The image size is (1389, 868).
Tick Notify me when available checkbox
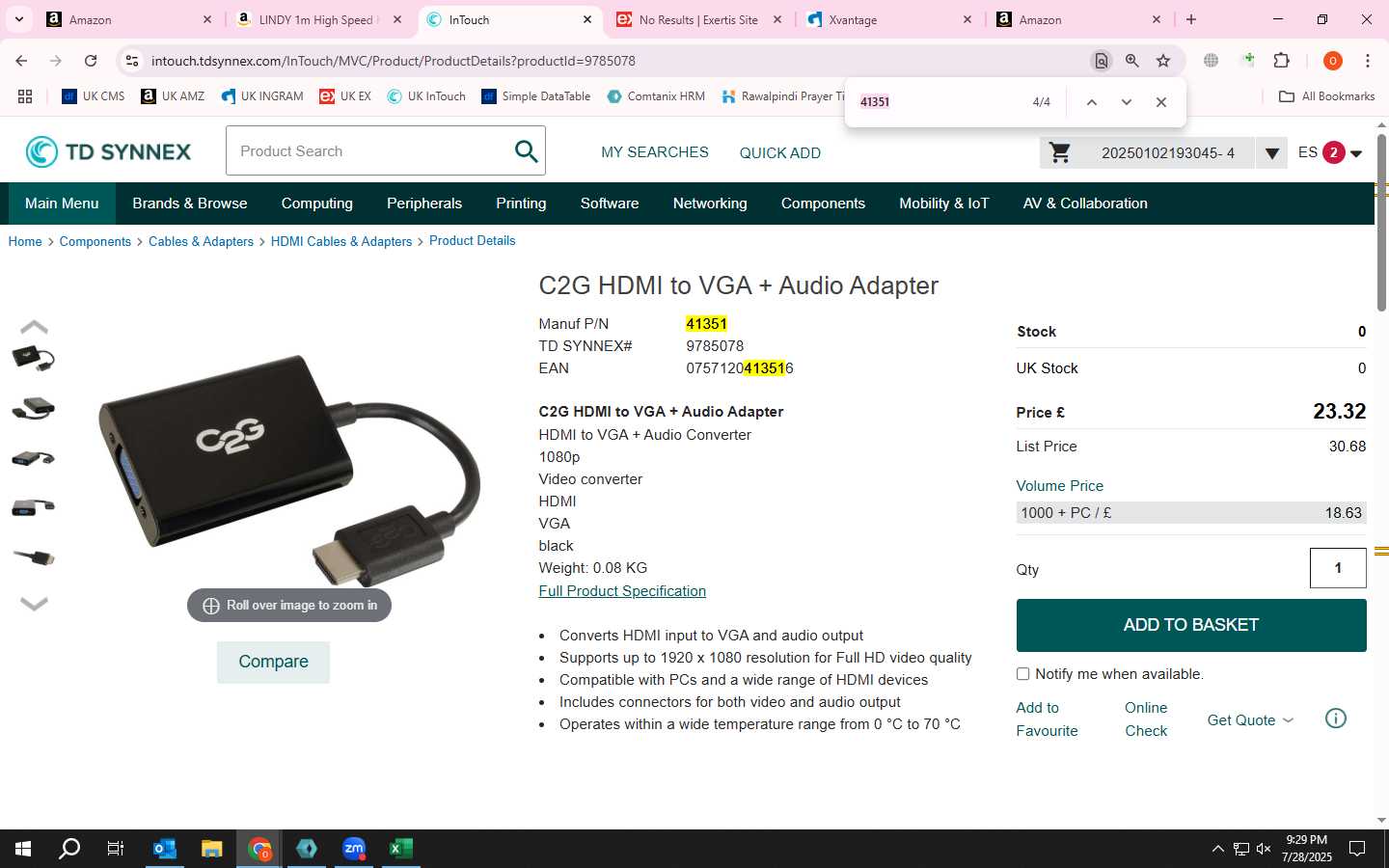pos(1022,674)
